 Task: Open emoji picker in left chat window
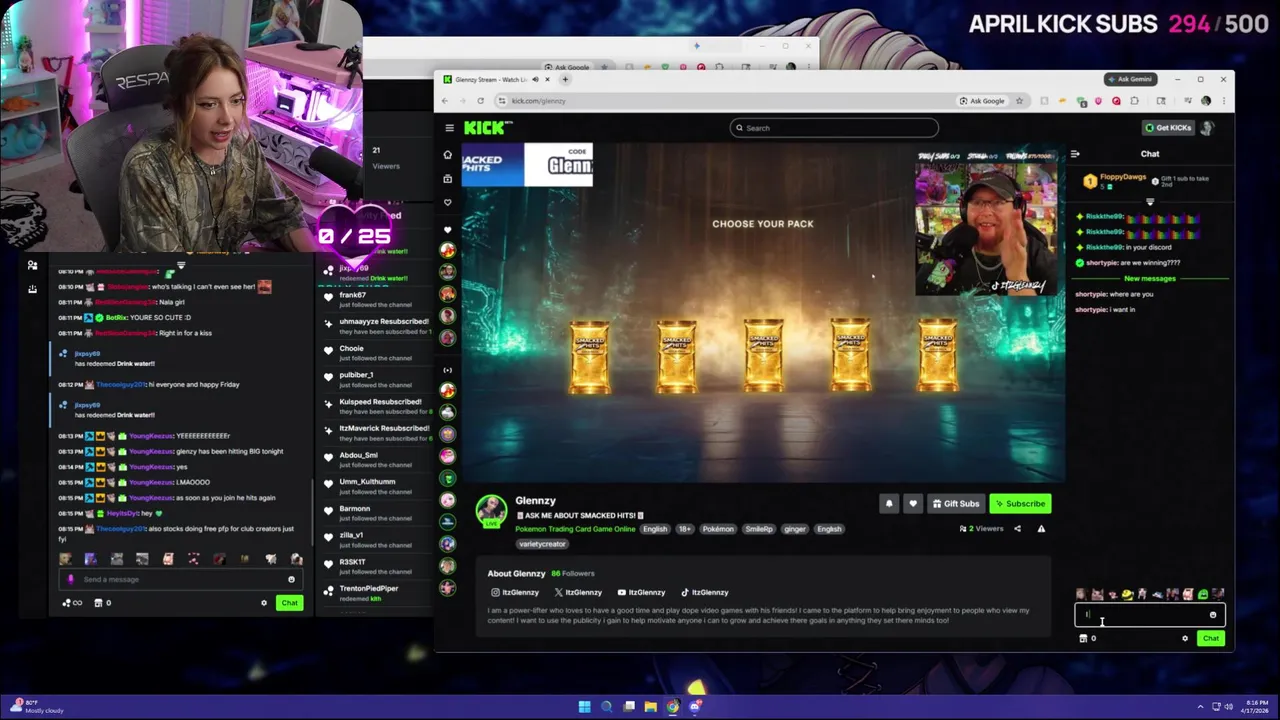click(x=291, y=580)
